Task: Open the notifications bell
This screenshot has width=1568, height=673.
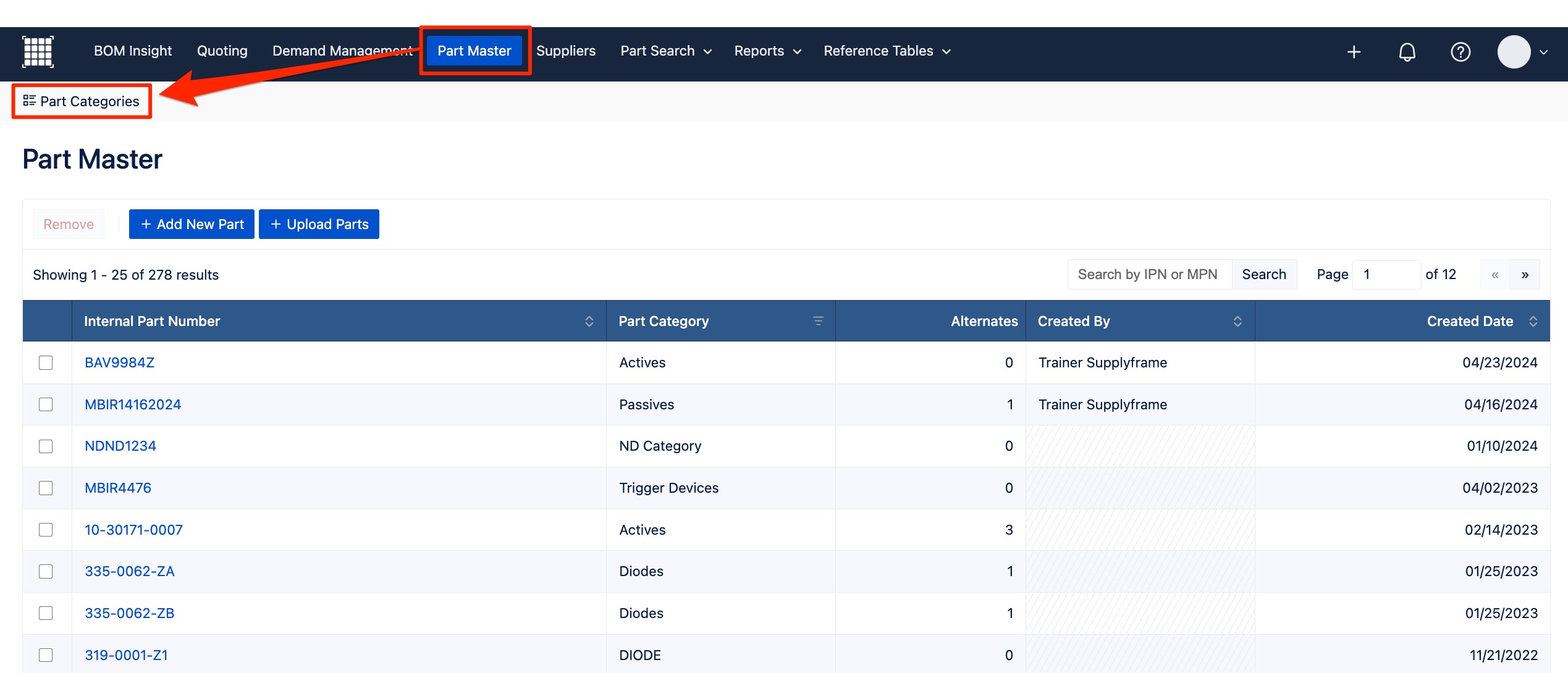Action: coord(1407,52)
